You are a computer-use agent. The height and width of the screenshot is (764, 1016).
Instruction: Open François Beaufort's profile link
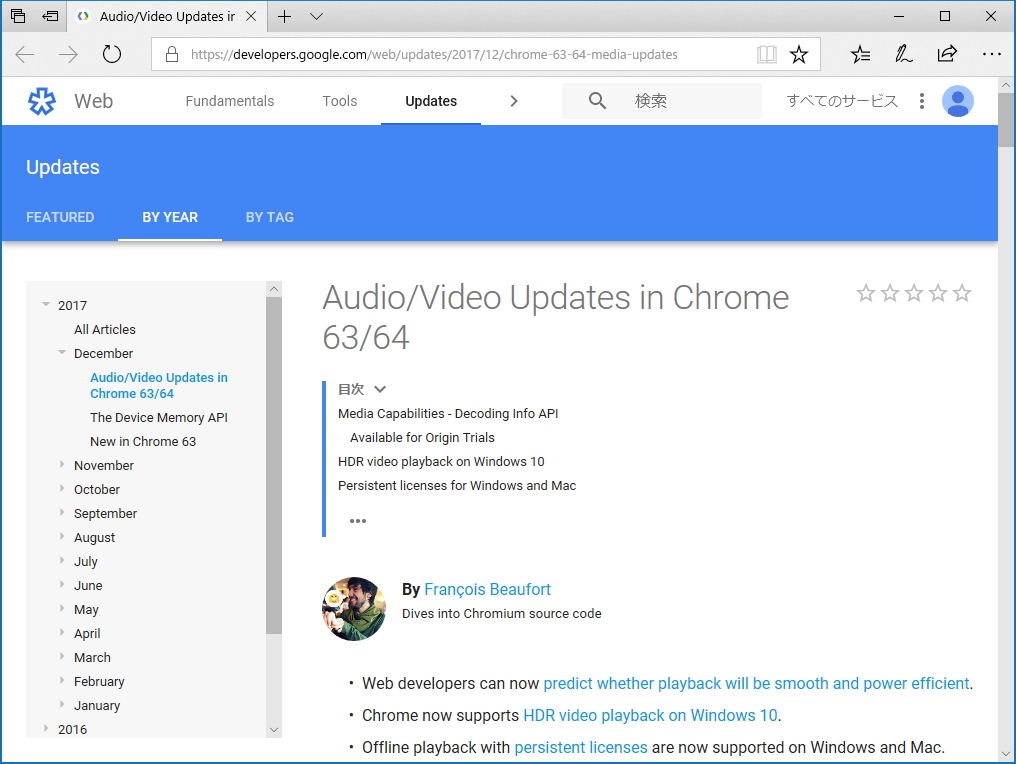tap(487, 589)
